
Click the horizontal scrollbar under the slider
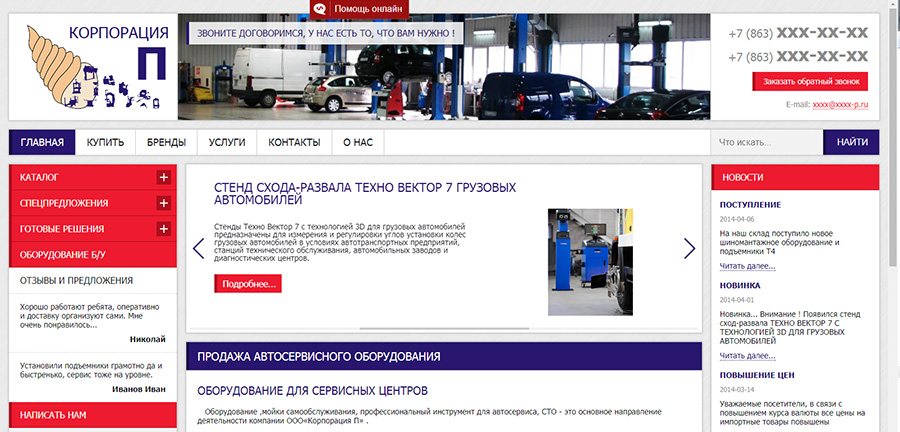[444, 329]
